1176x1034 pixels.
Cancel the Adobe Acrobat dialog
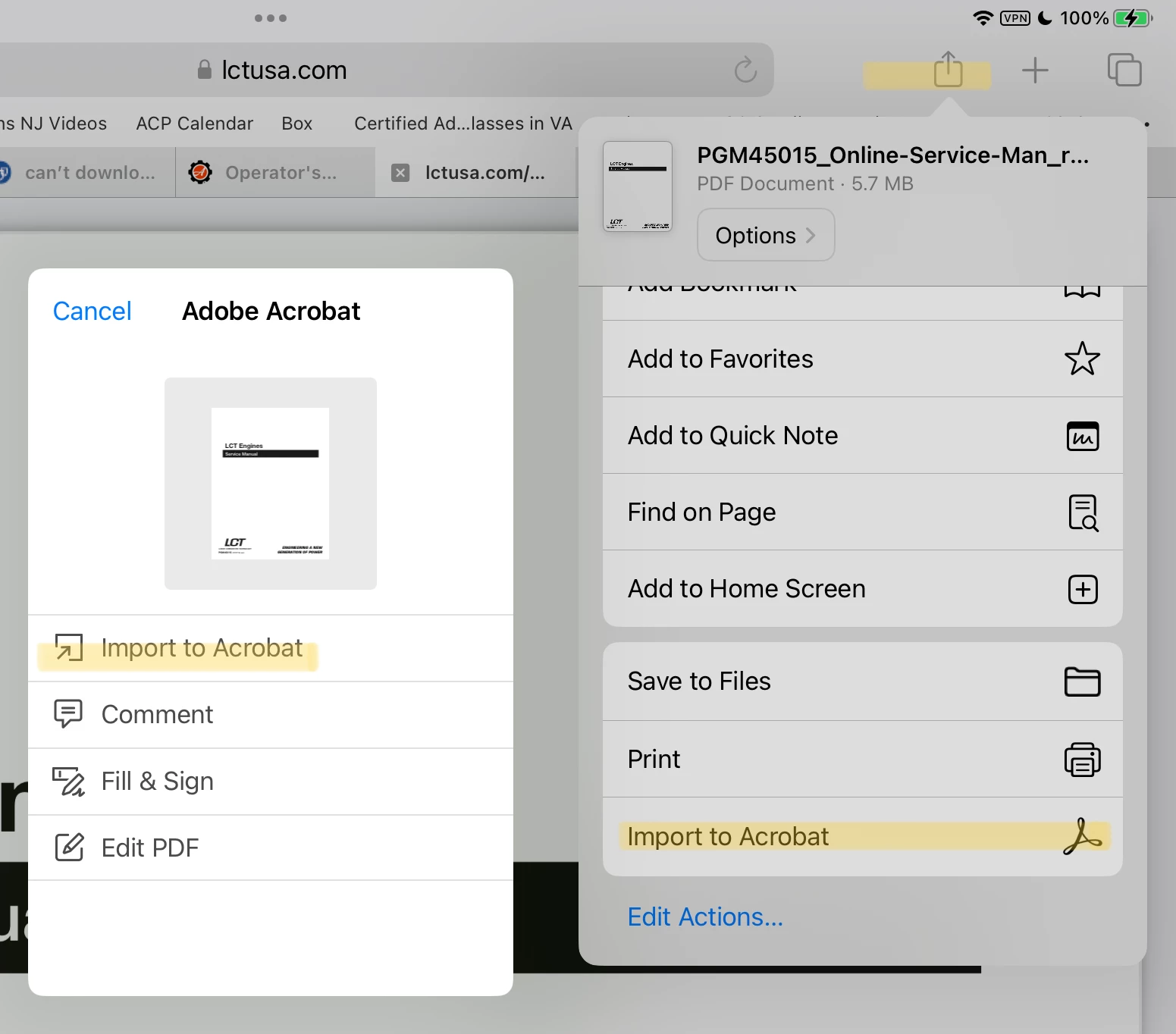pos(92,311)
